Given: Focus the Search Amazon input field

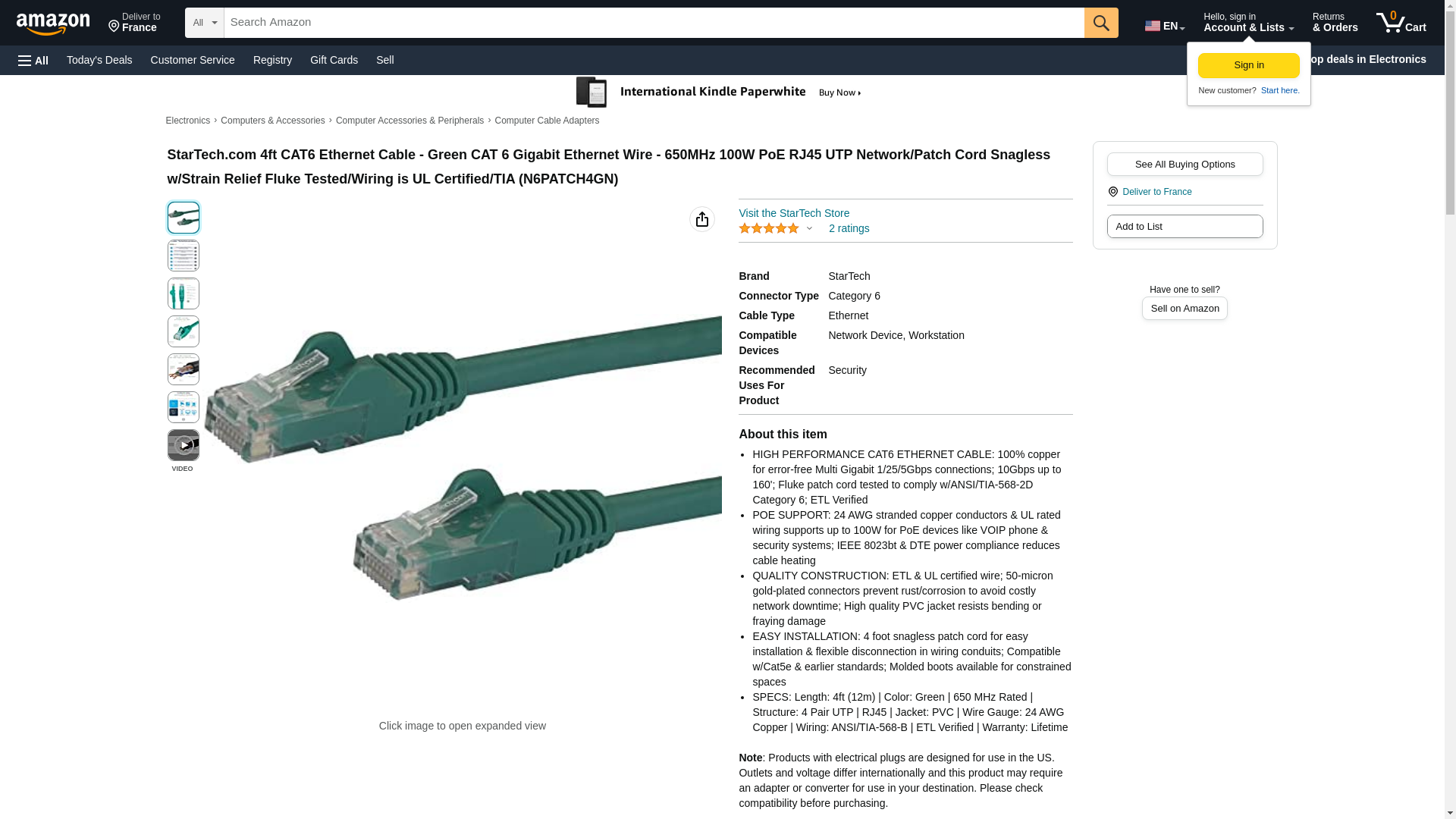Looking at the screenshot, I should tap(654, 23).
